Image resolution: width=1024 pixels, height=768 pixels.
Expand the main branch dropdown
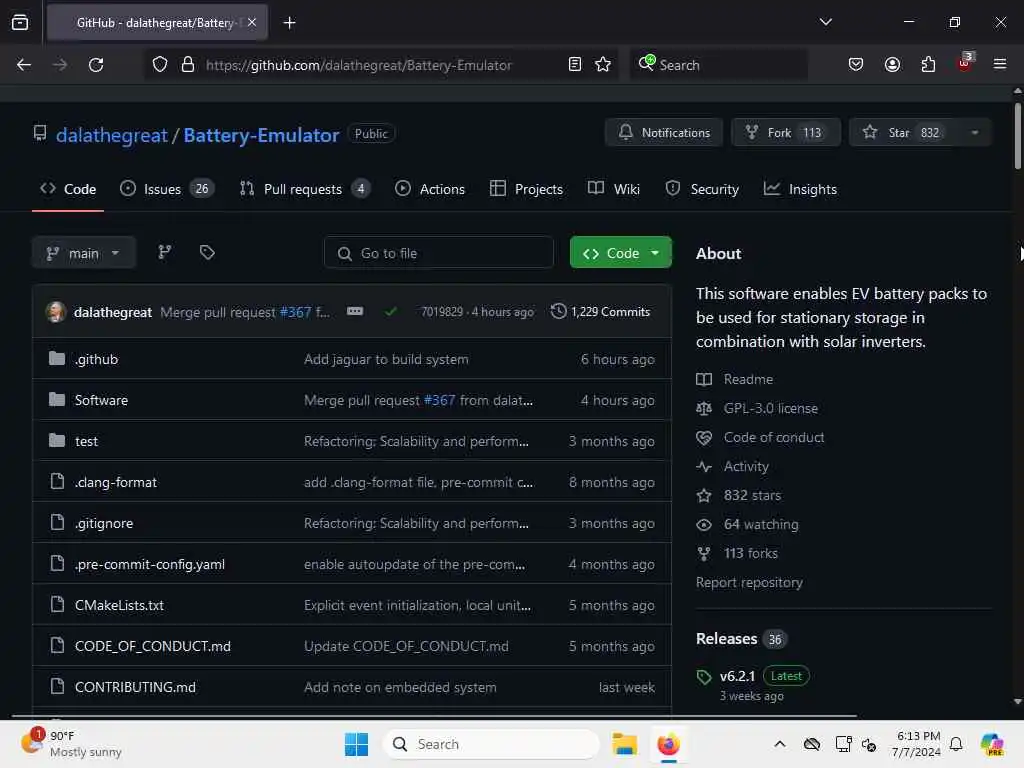[x=84, y=253]
